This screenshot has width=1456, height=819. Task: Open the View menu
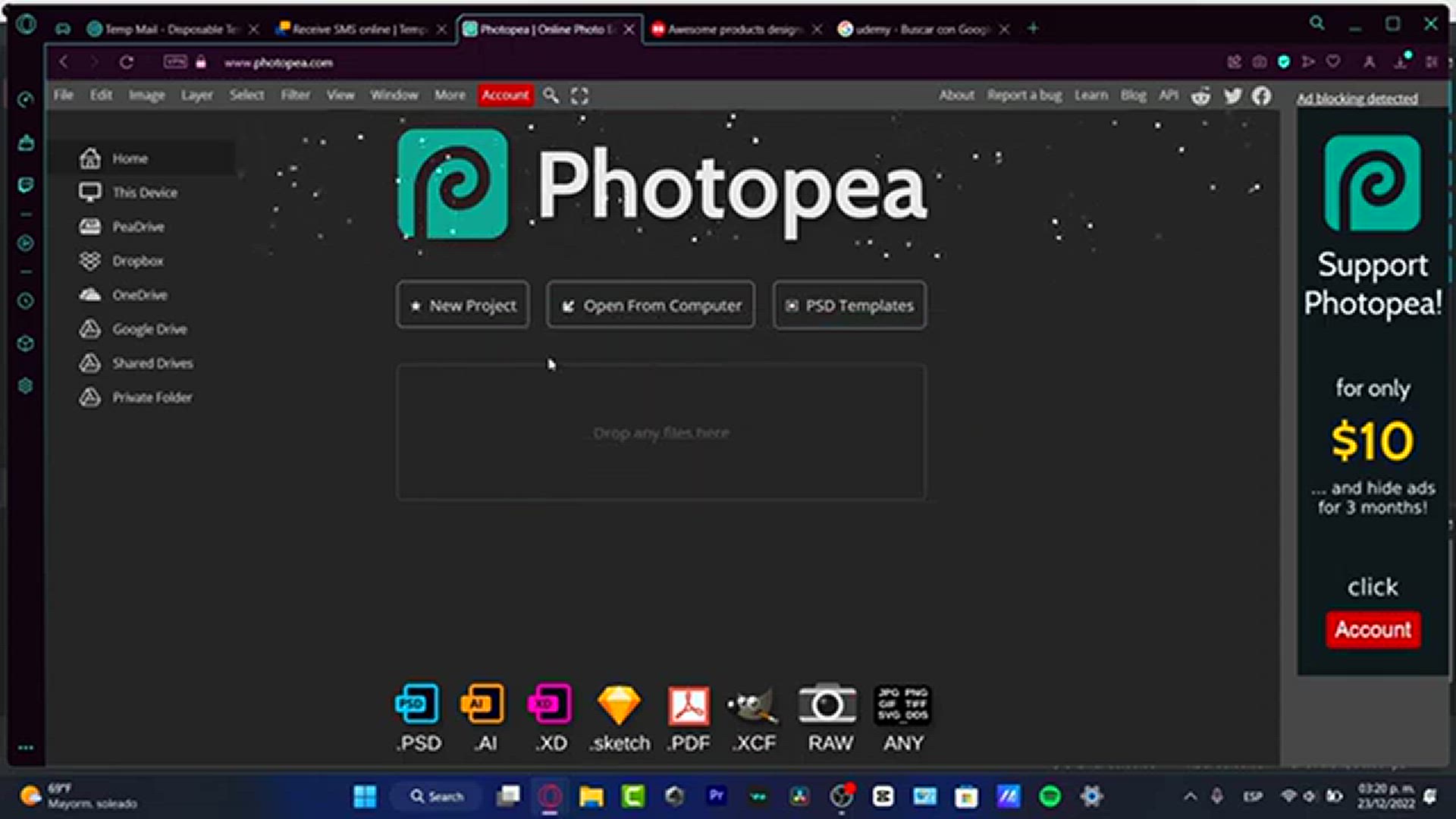tap(340, 95)
